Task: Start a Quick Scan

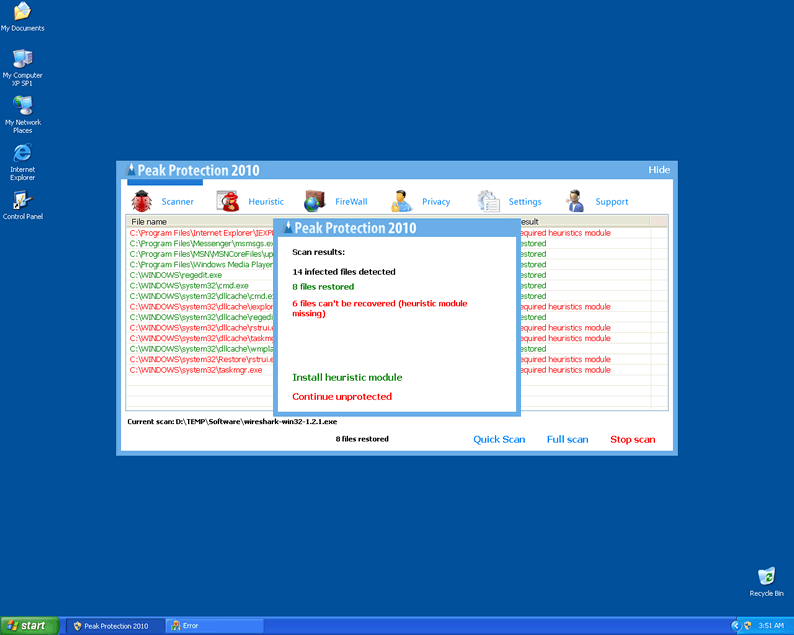Action: [x=499, y=440]
